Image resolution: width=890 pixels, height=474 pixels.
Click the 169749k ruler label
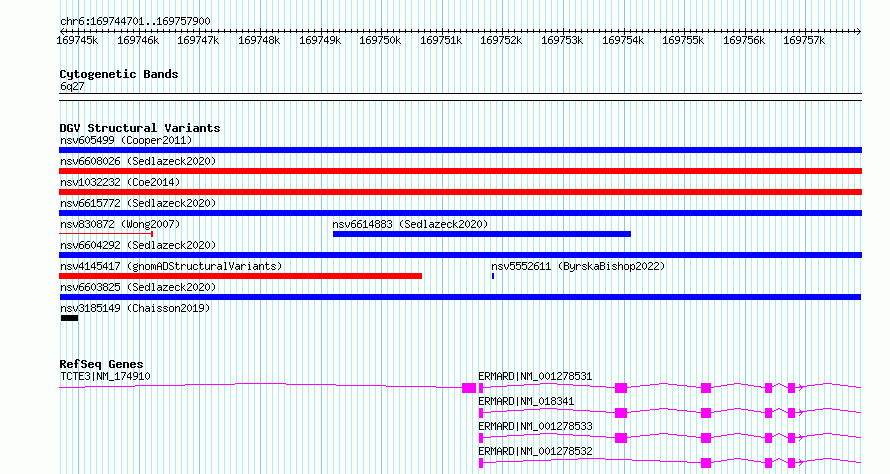click(320, 40)
